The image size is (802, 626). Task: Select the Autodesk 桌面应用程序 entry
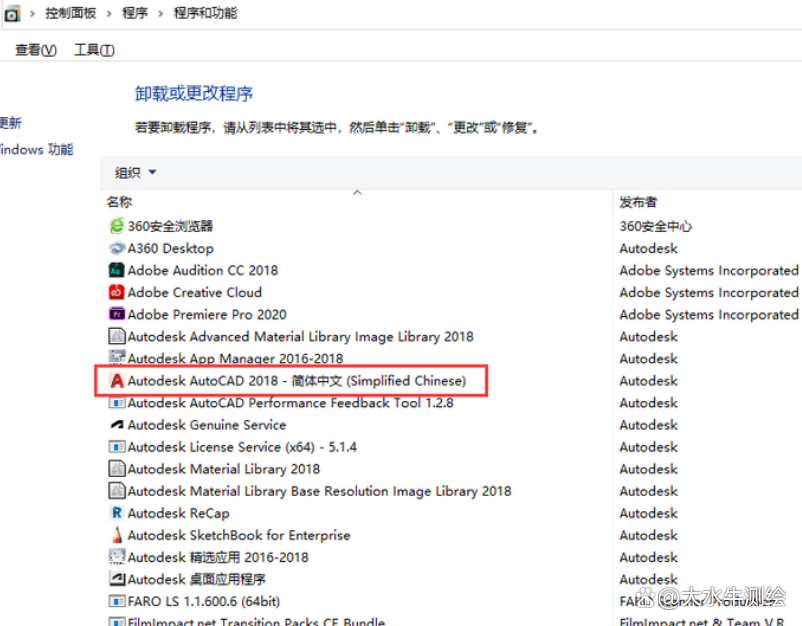click(196, 579)
